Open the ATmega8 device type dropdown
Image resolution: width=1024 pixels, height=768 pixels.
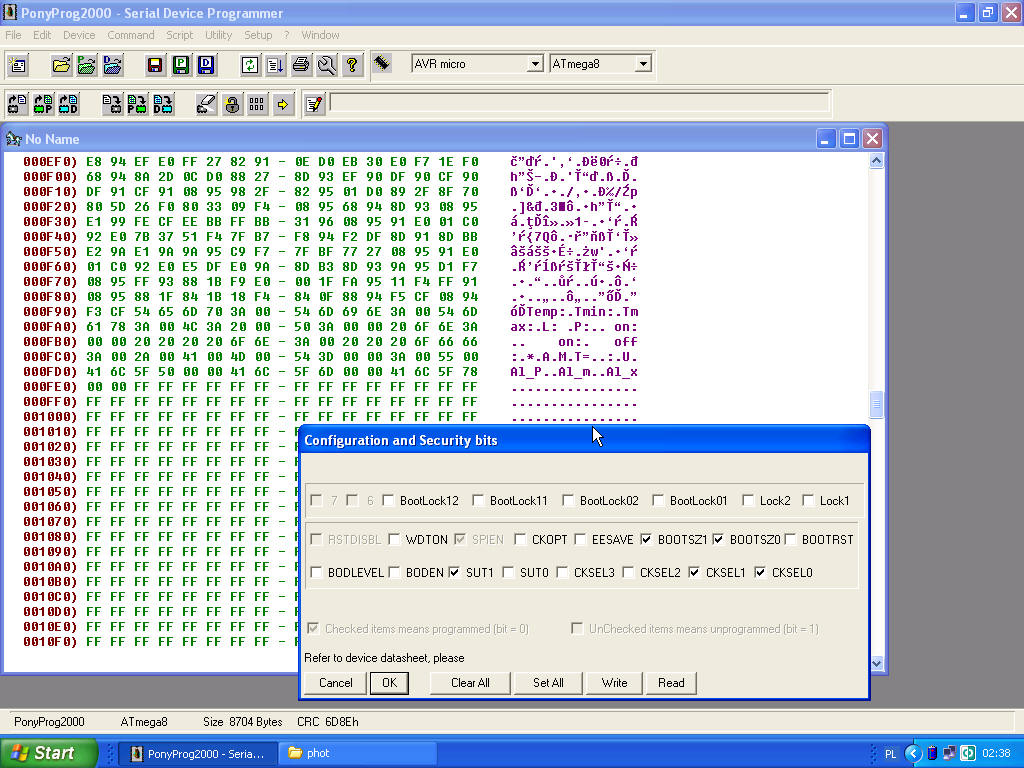click(643, 63)
